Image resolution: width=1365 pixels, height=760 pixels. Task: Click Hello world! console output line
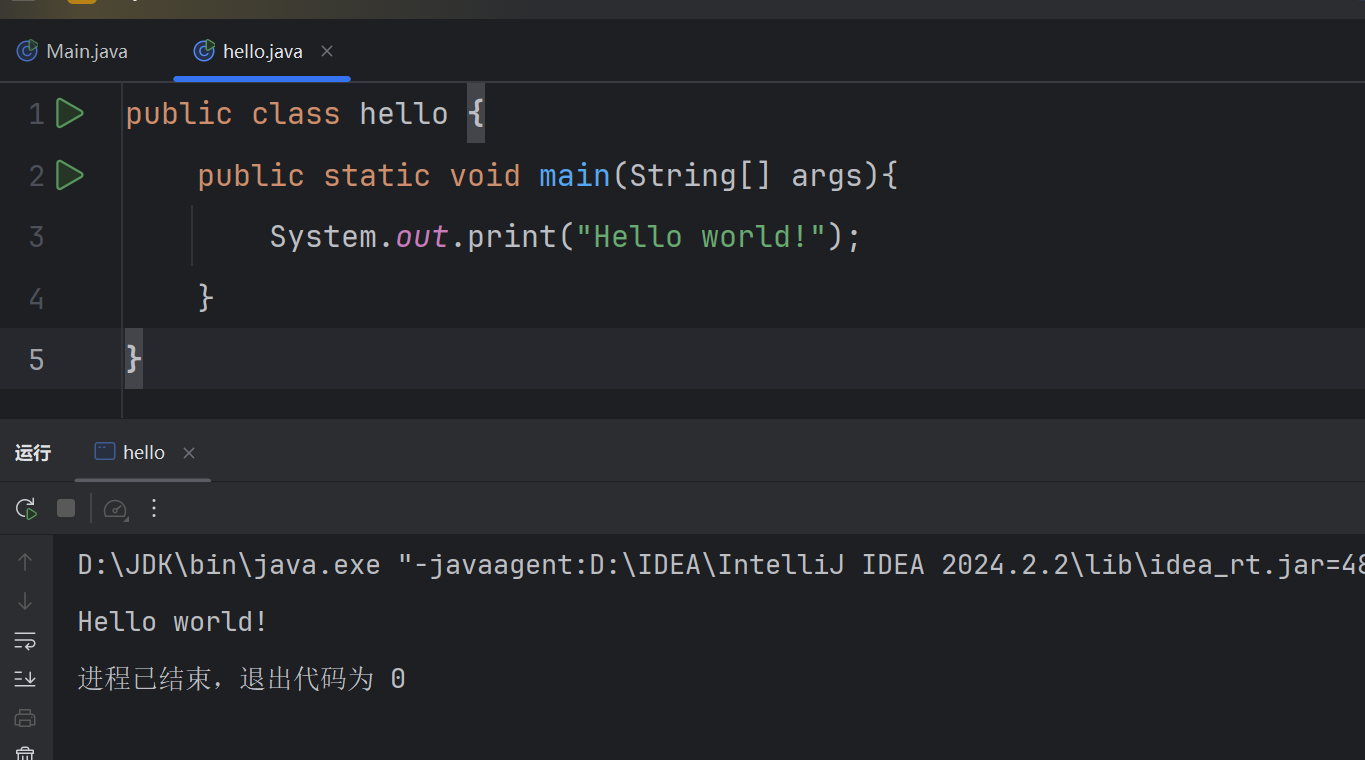(173, 622)
